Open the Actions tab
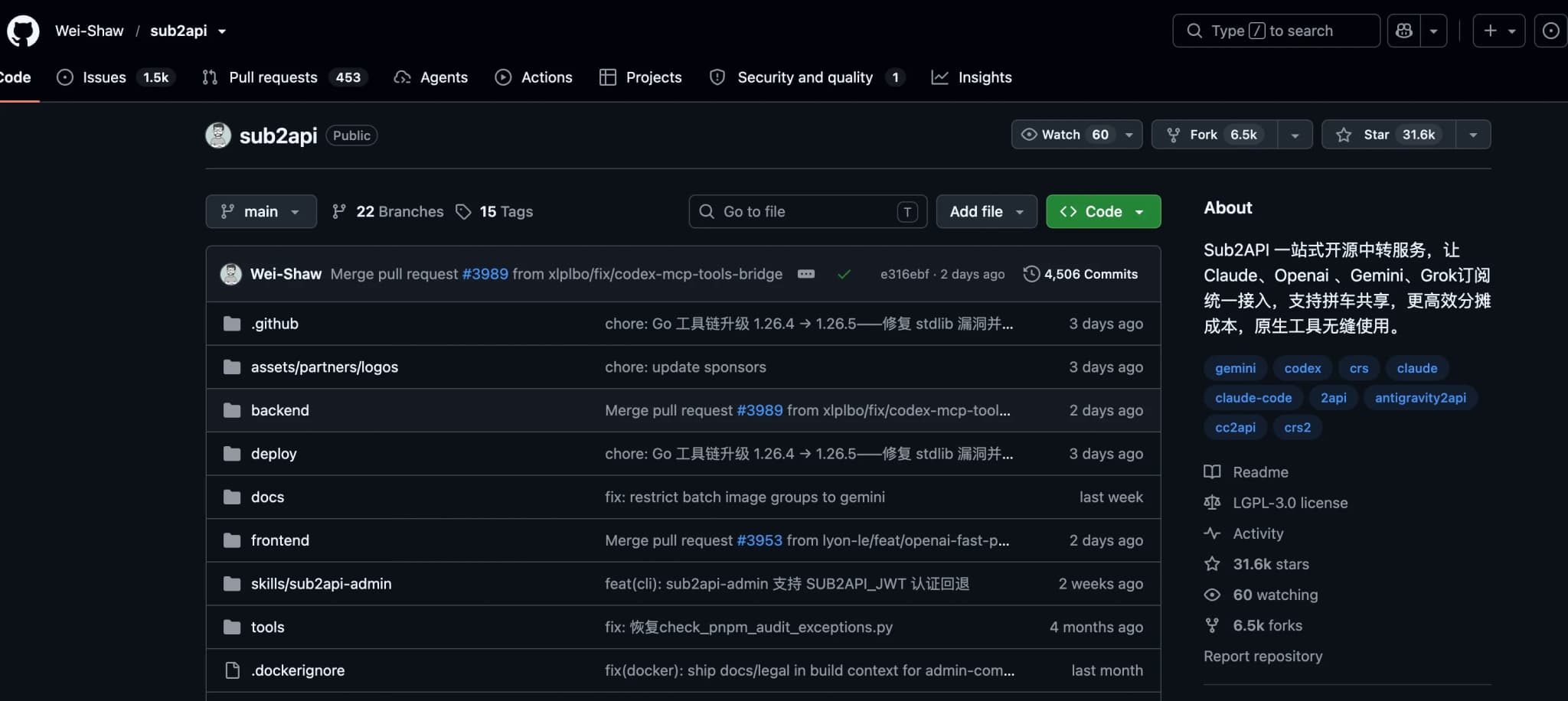 (x=534, y=77)
